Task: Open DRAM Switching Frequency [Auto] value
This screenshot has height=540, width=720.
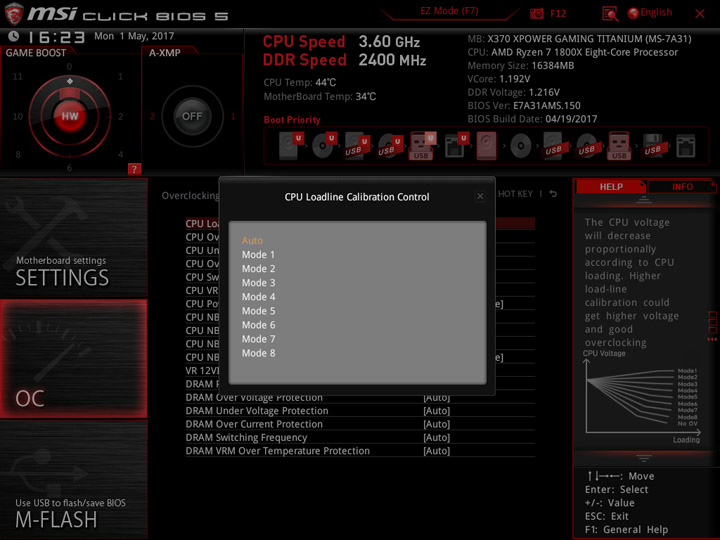Action: [436, 438]
